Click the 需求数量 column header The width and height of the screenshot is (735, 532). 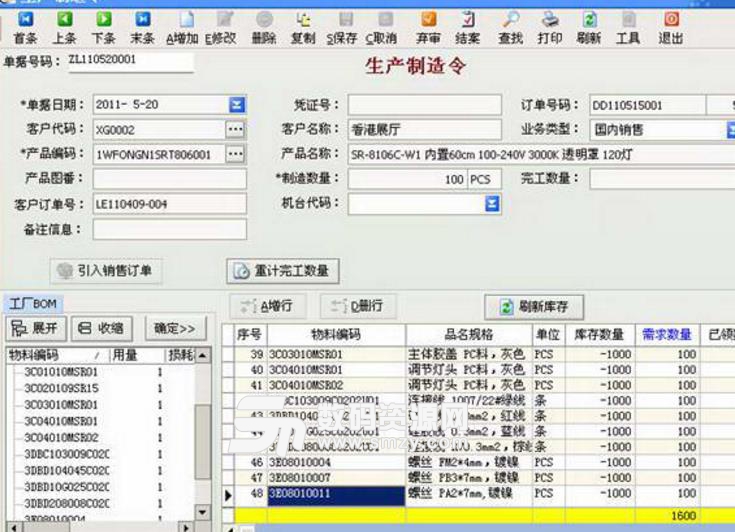668,335
